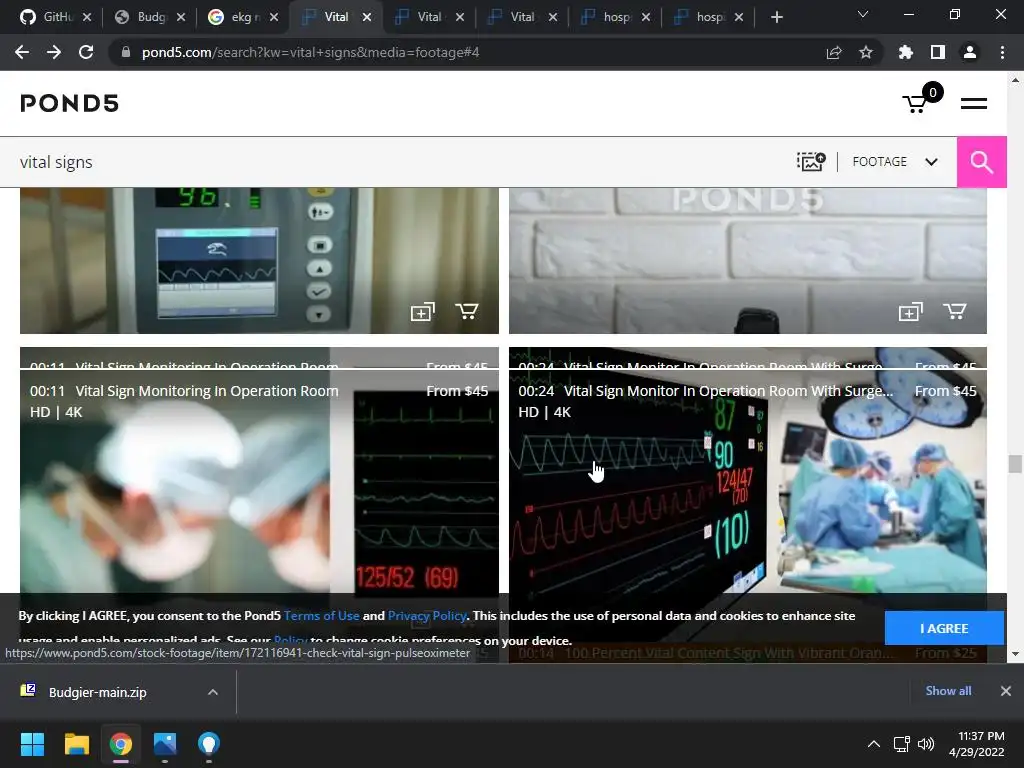Image resolution: width=1024 pixels, height=768 pixels.
Task: Open the Windows Start menu
Action: click(x=32, y=744)
